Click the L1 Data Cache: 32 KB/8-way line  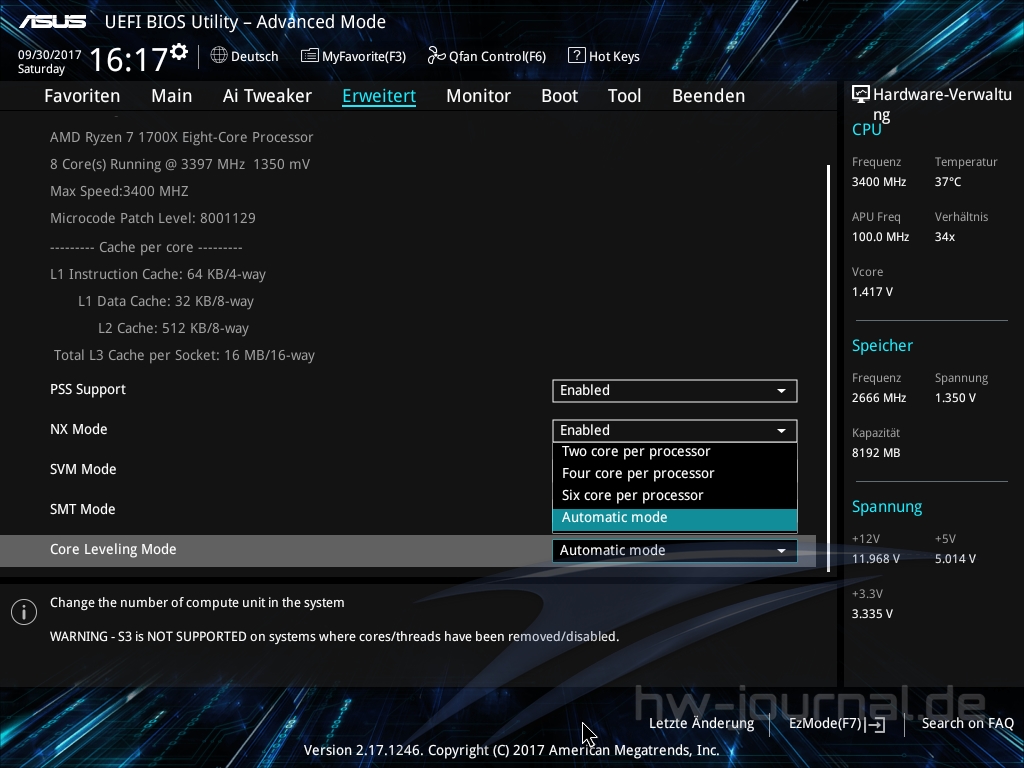(x=166, y=302)
